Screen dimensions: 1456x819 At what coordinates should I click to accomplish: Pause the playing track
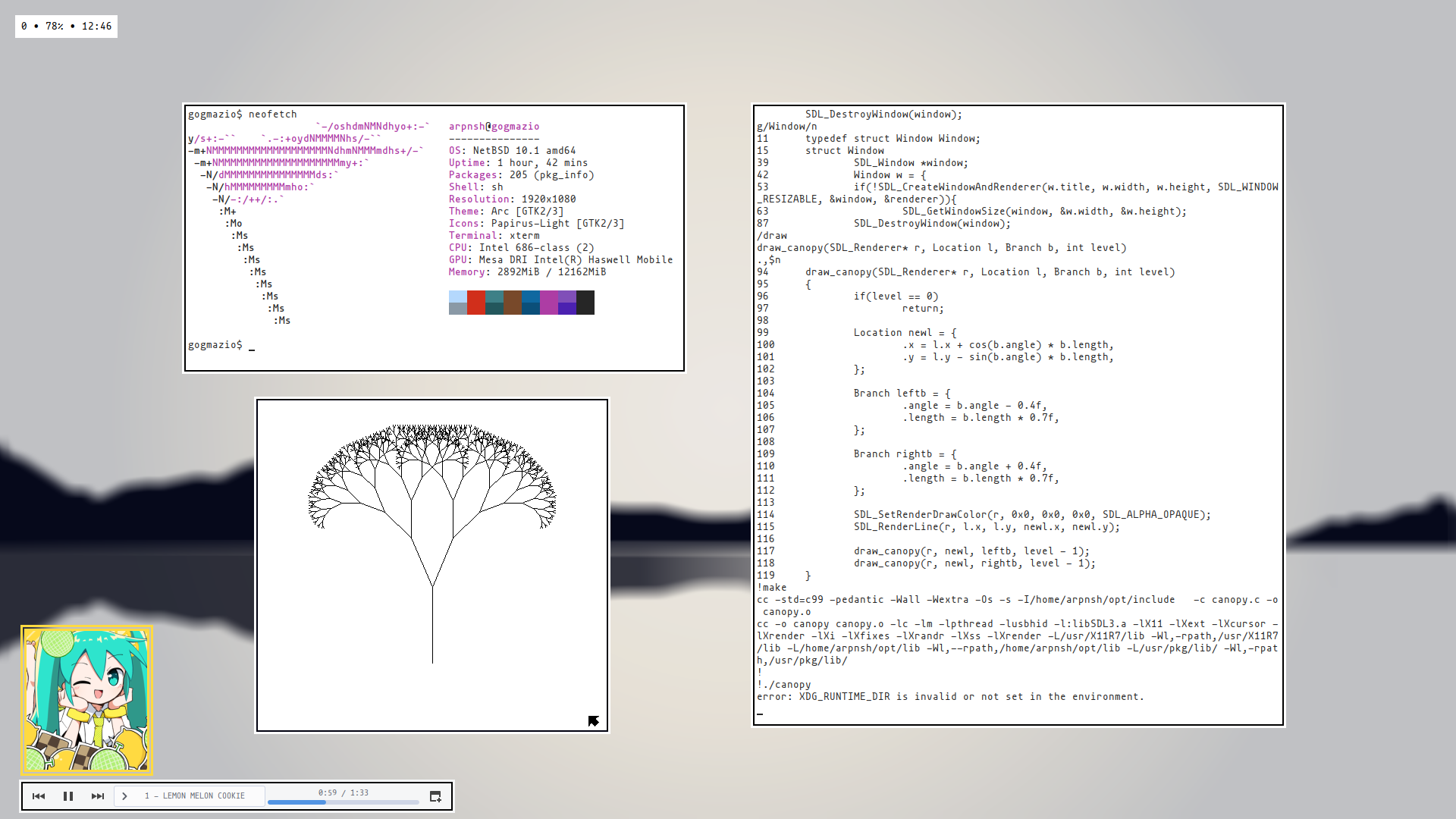pos(68,796)
